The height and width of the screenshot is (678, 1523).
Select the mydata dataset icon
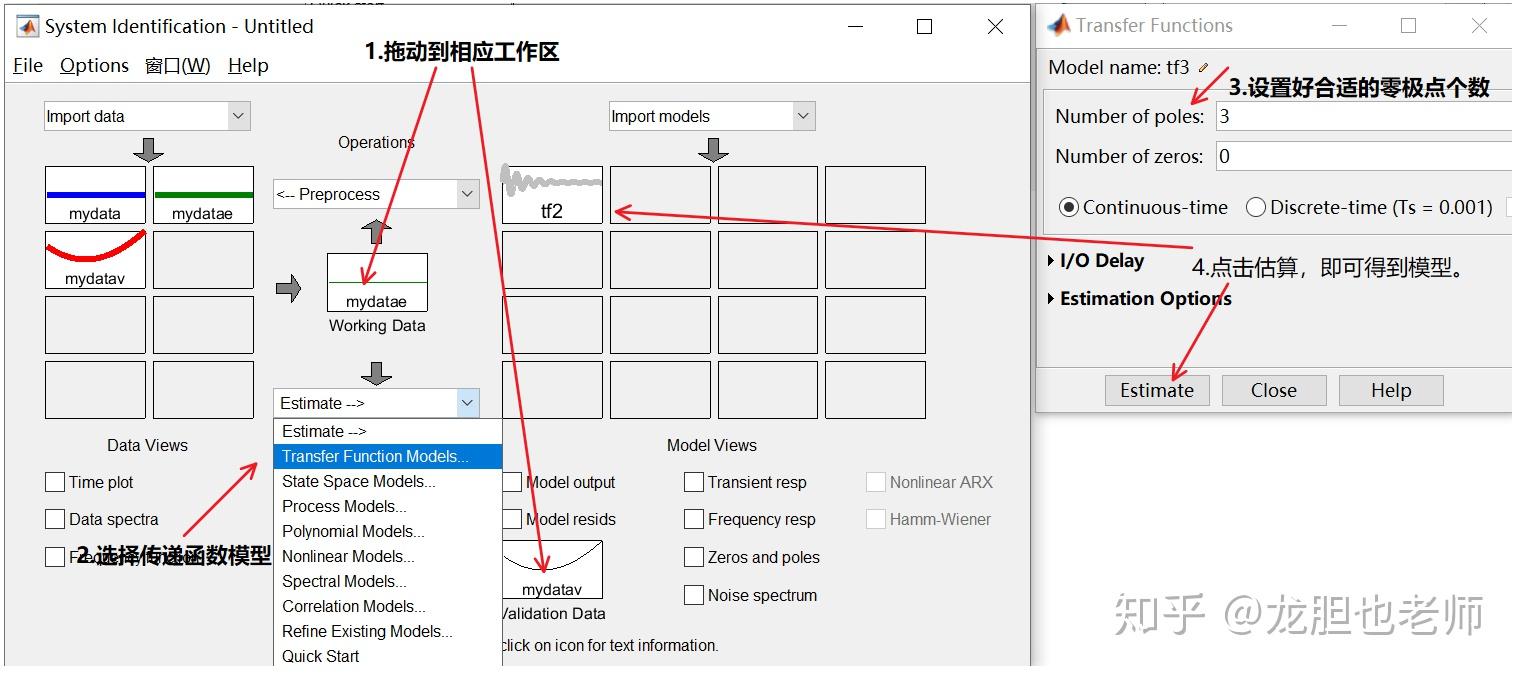click(x=95, y=195)
